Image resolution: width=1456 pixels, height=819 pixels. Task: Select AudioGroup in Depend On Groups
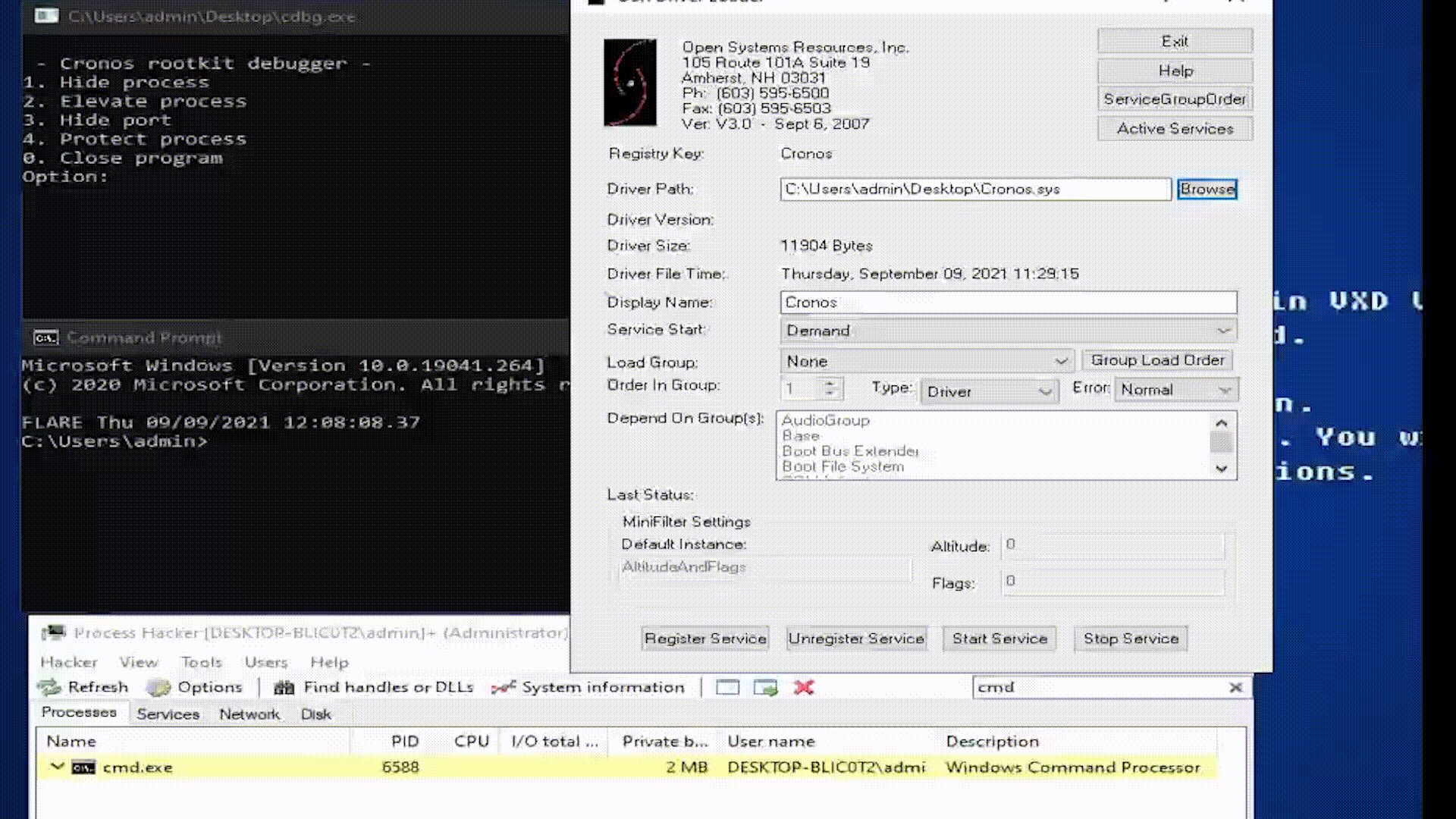[x=826, y=420]
